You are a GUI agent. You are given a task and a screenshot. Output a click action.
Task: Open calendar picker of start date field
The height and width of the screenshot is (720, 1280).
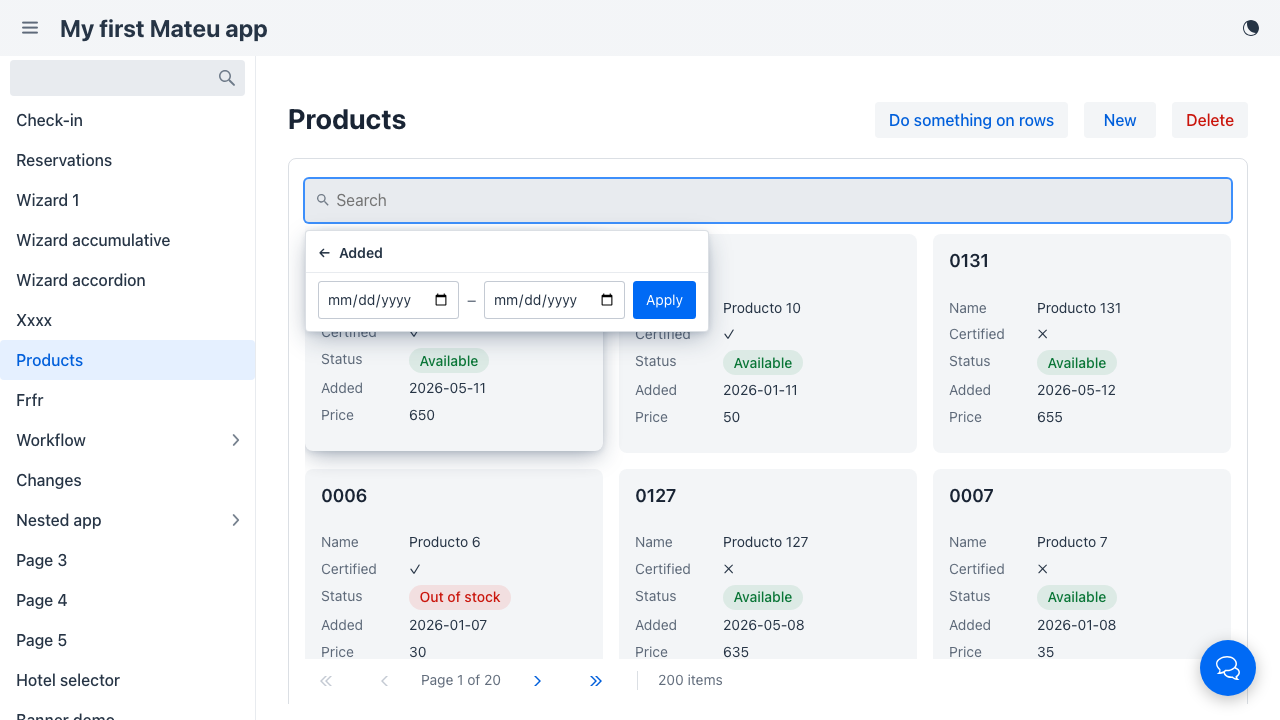(x=441, y=300)
